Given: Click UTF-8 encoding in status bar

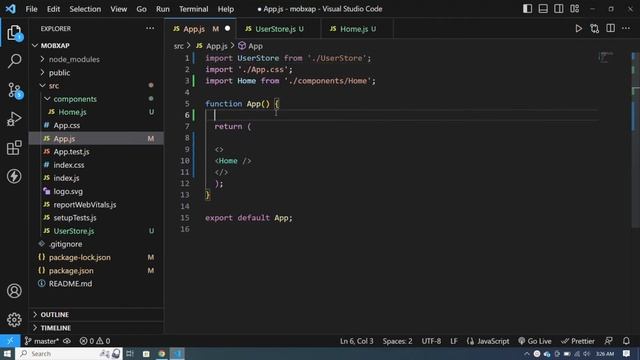Looking at the screenshot, I should coord(431,341).
